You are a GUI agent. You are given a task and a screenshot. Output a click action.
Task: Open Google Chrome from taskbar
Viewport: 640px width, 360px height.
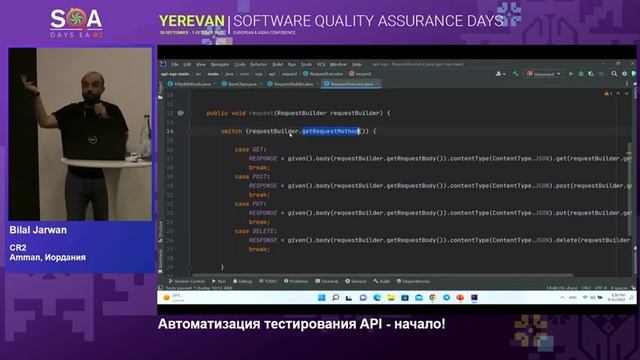tap(433, 298)
